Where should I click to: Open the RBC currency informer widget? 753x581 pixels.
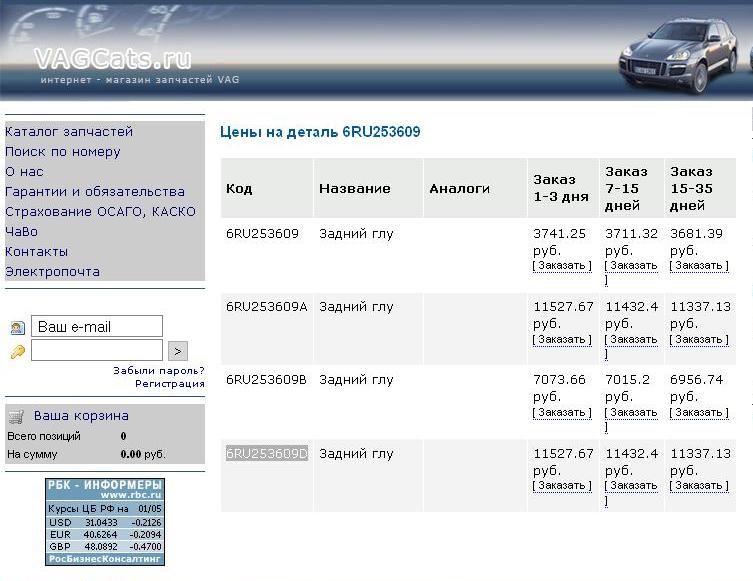(x=105, y=521)
